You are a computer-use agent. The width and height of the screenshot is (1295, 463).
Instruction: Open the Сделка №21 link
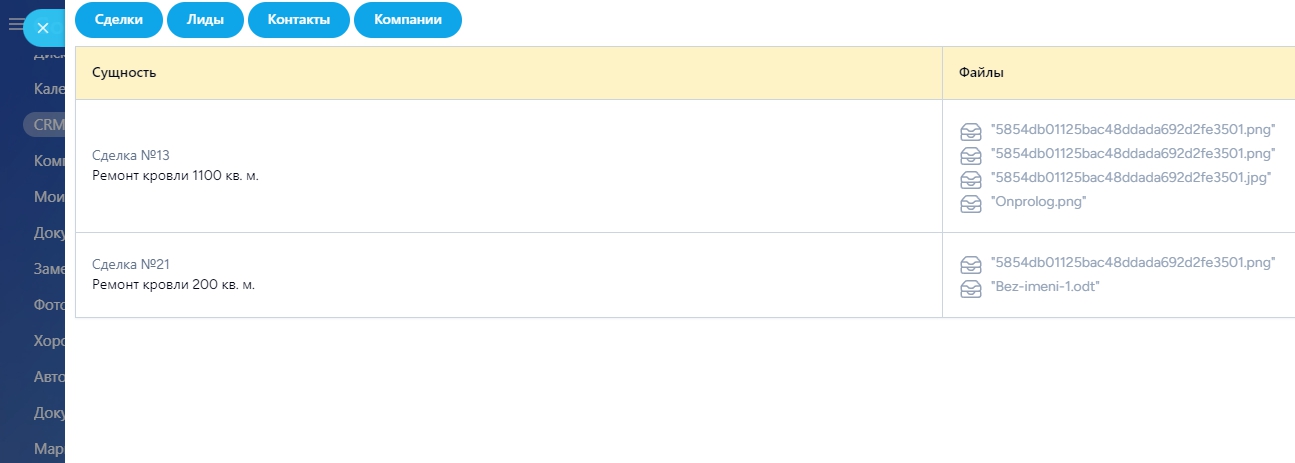click(131, 264)
